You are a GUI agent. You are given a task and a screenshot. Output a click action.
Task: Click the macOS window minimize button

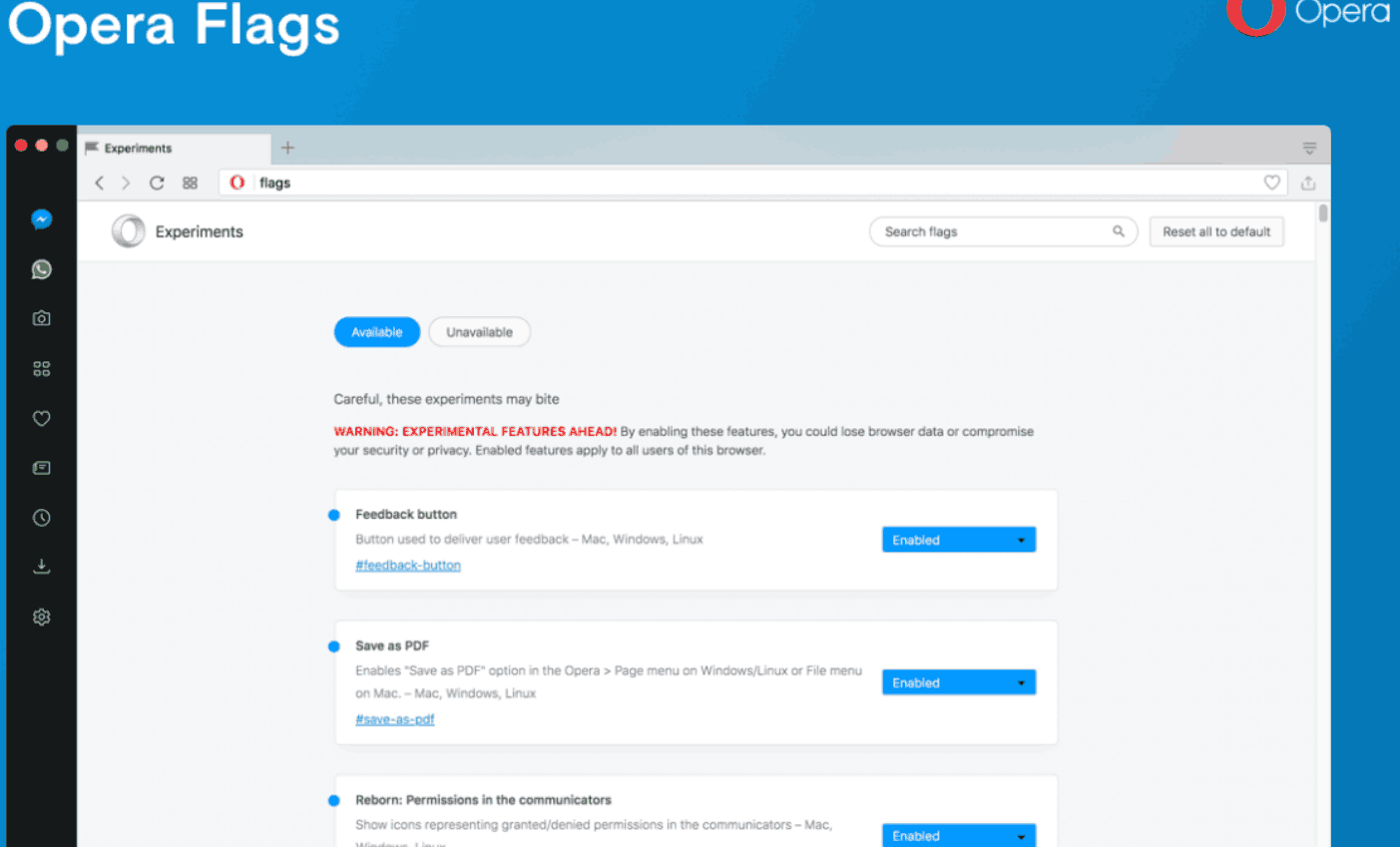click(x=42, y=146)
